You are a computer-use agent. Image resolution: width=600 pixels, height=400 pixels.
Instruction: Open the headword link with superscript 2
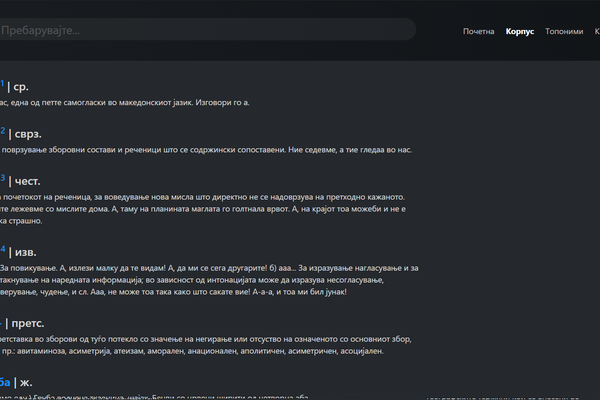(x=2, y=133)
